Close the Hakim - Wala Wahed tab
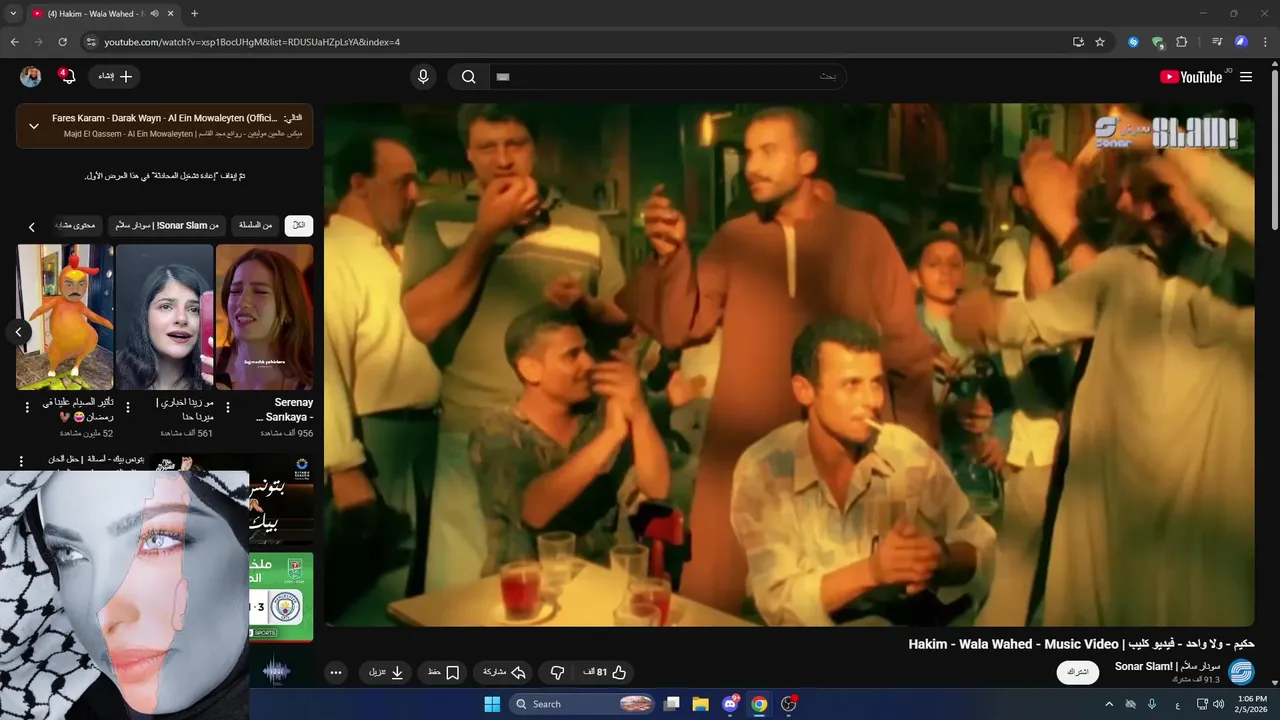 coord(171,14)
